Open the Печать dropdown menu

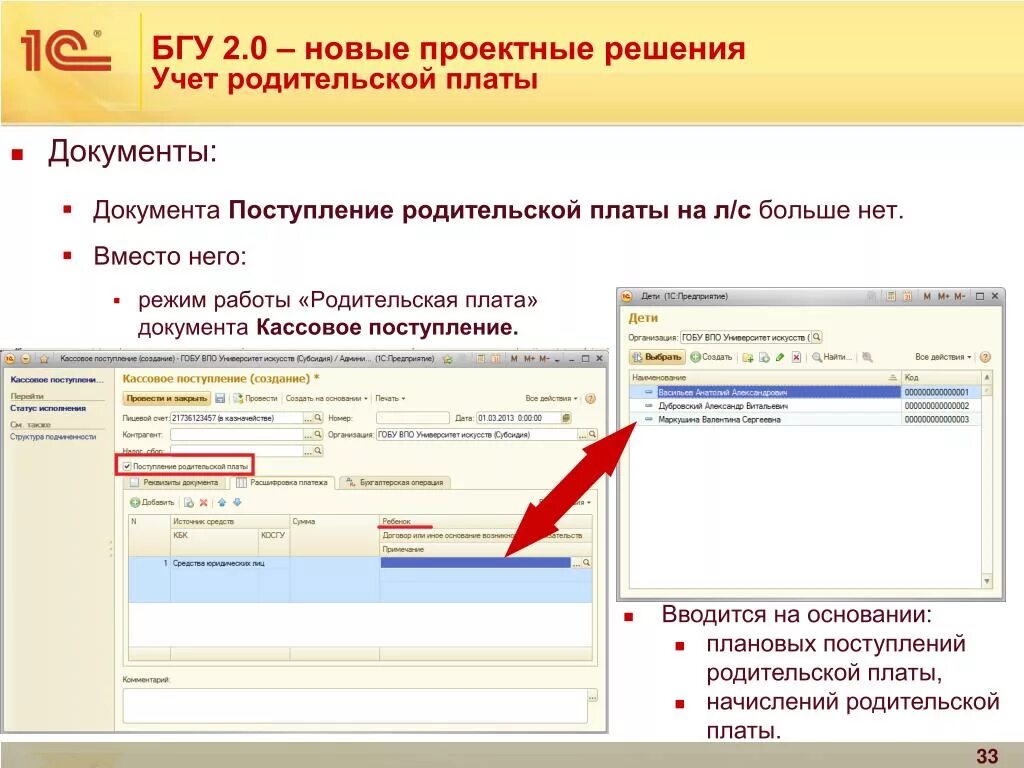(391, 398)
